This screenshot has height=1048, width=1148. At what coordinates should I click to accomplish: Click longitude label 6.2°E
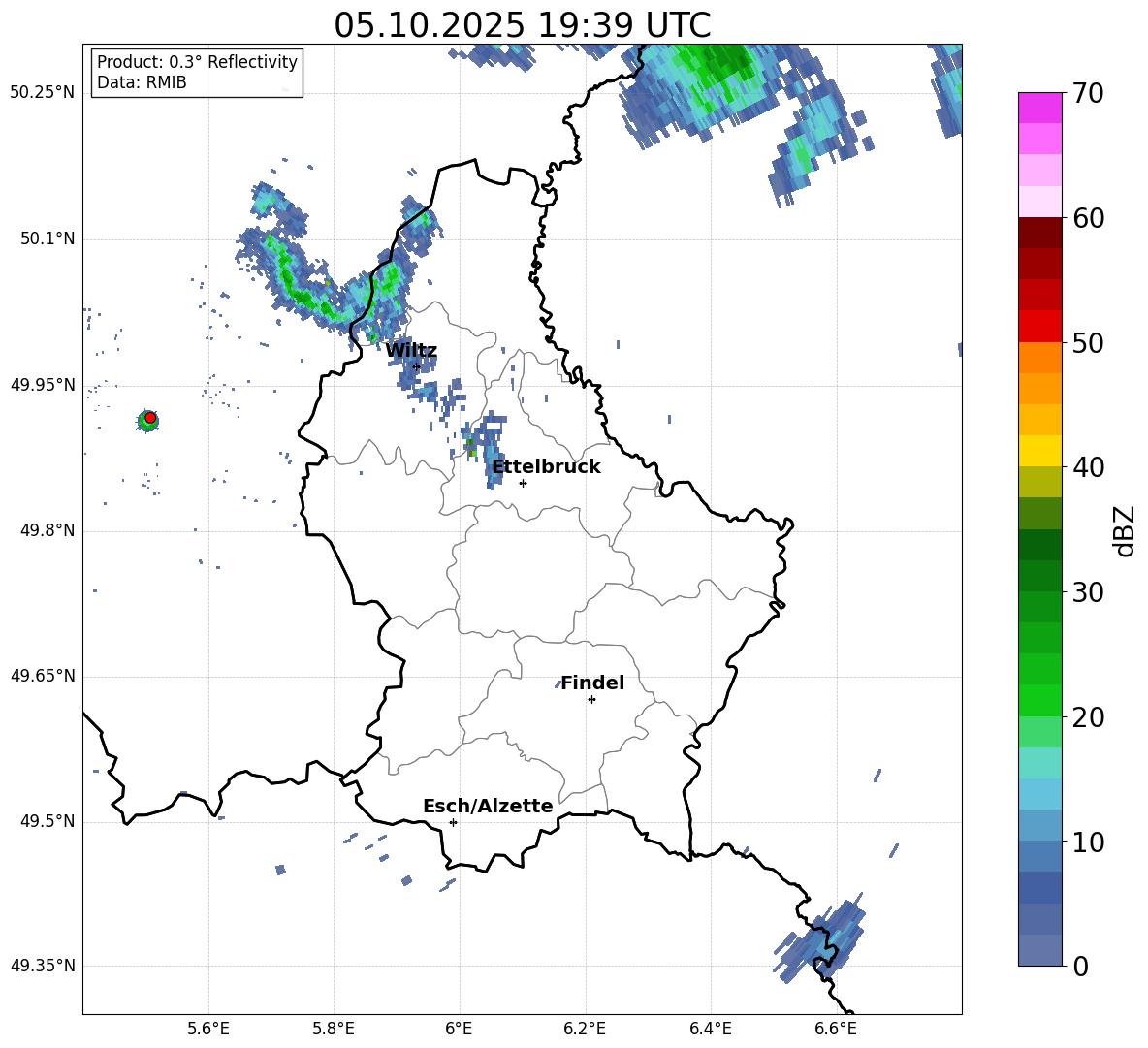(585, 1029)
